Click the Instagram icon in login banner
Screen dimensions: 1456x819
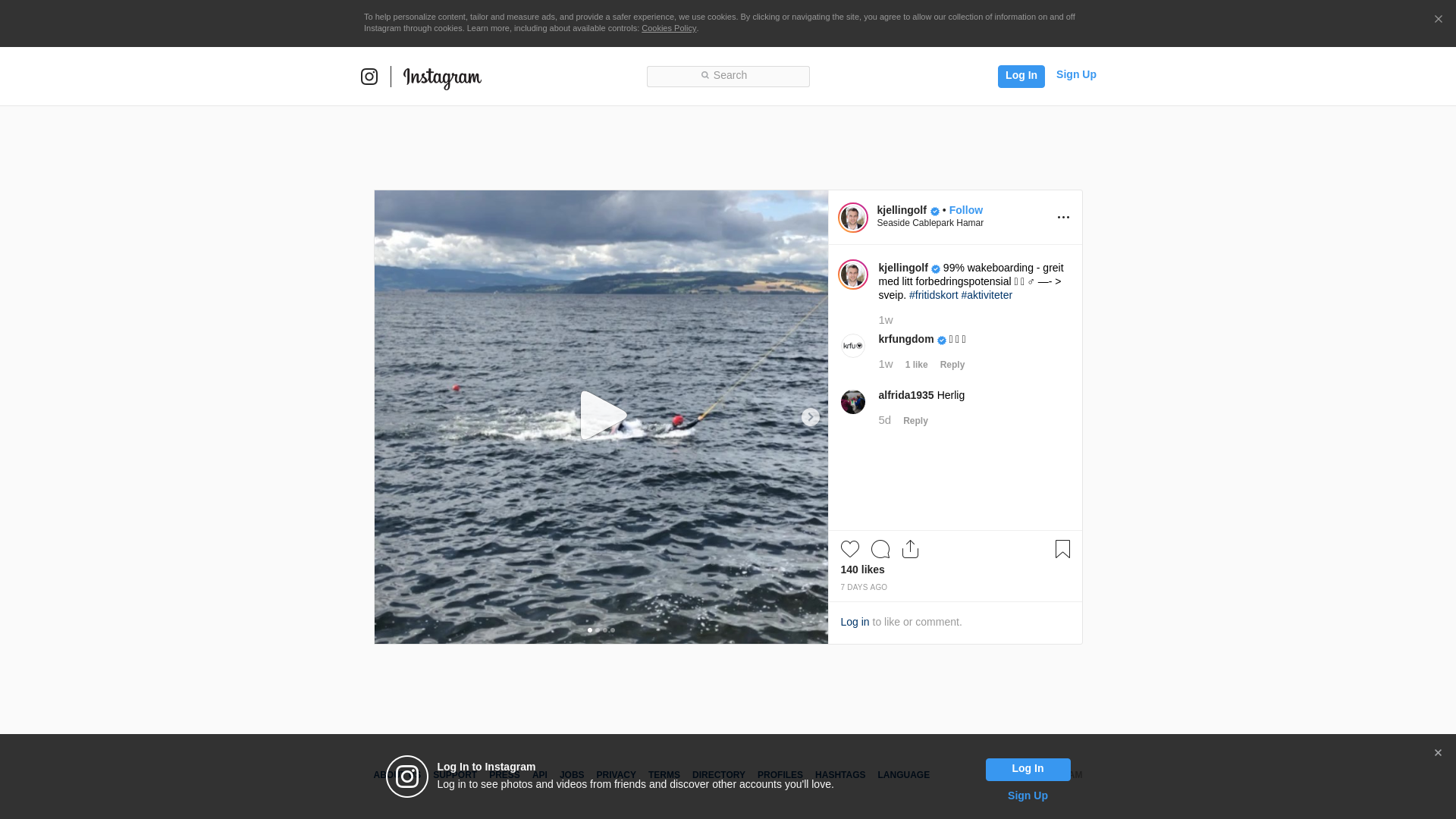(407, 777)
